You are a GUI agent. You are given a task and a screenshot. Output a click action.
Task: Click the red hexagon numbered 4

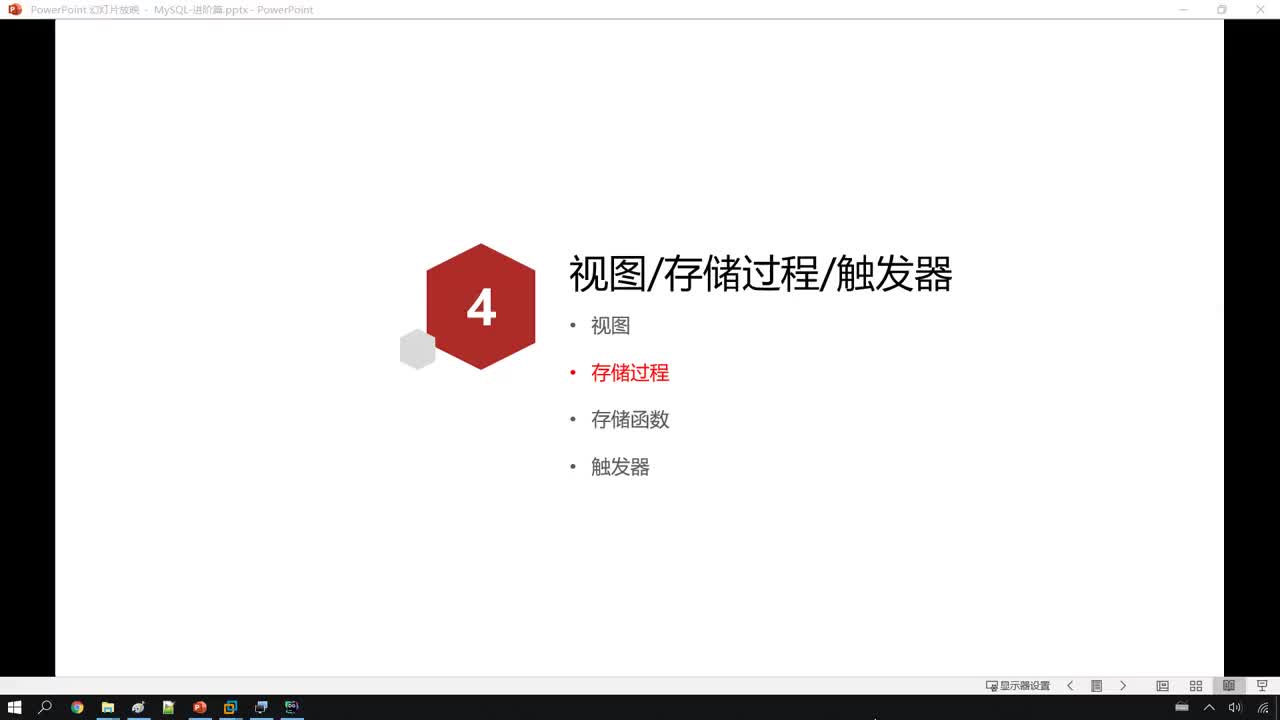tap(481, 307)
